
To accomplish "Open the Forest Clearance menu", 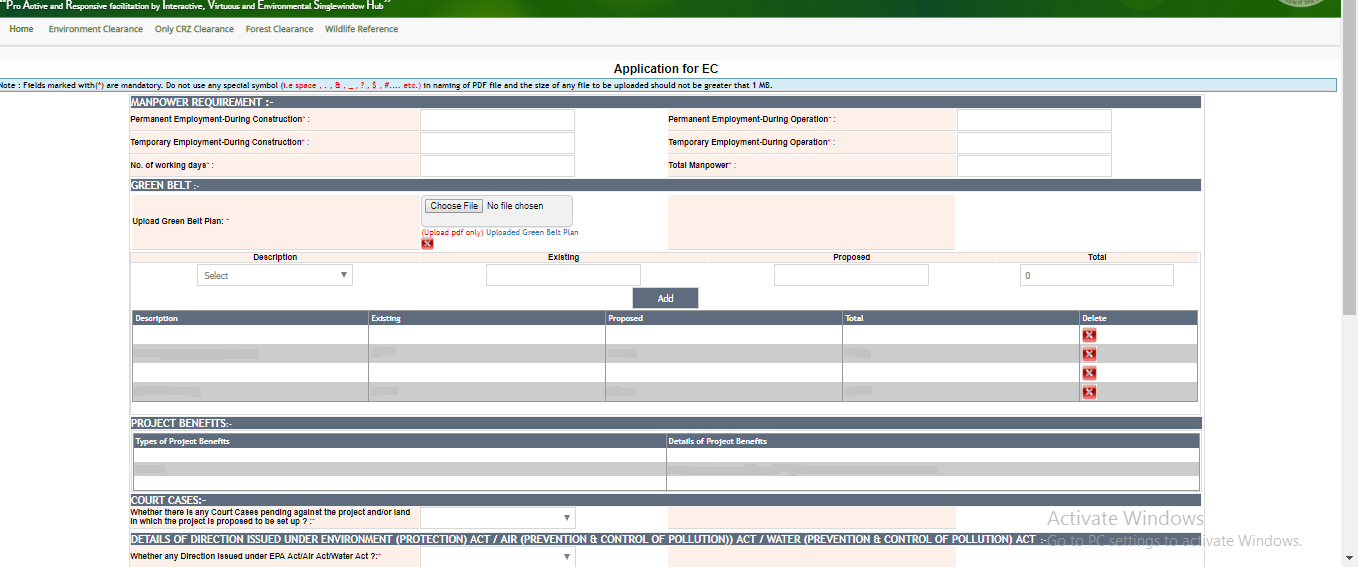I will [279, 29].
